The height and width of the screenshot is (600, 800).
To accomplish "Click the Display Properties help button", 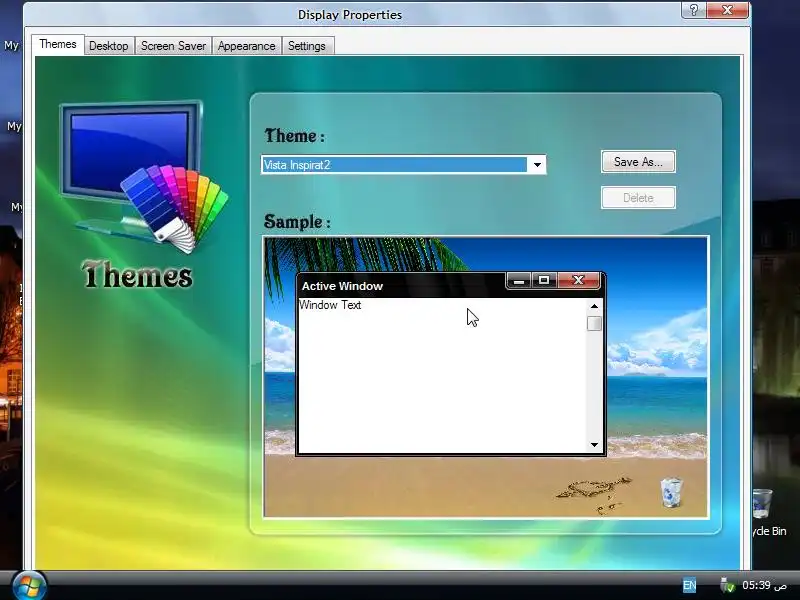I will click(x=694, y=10).
